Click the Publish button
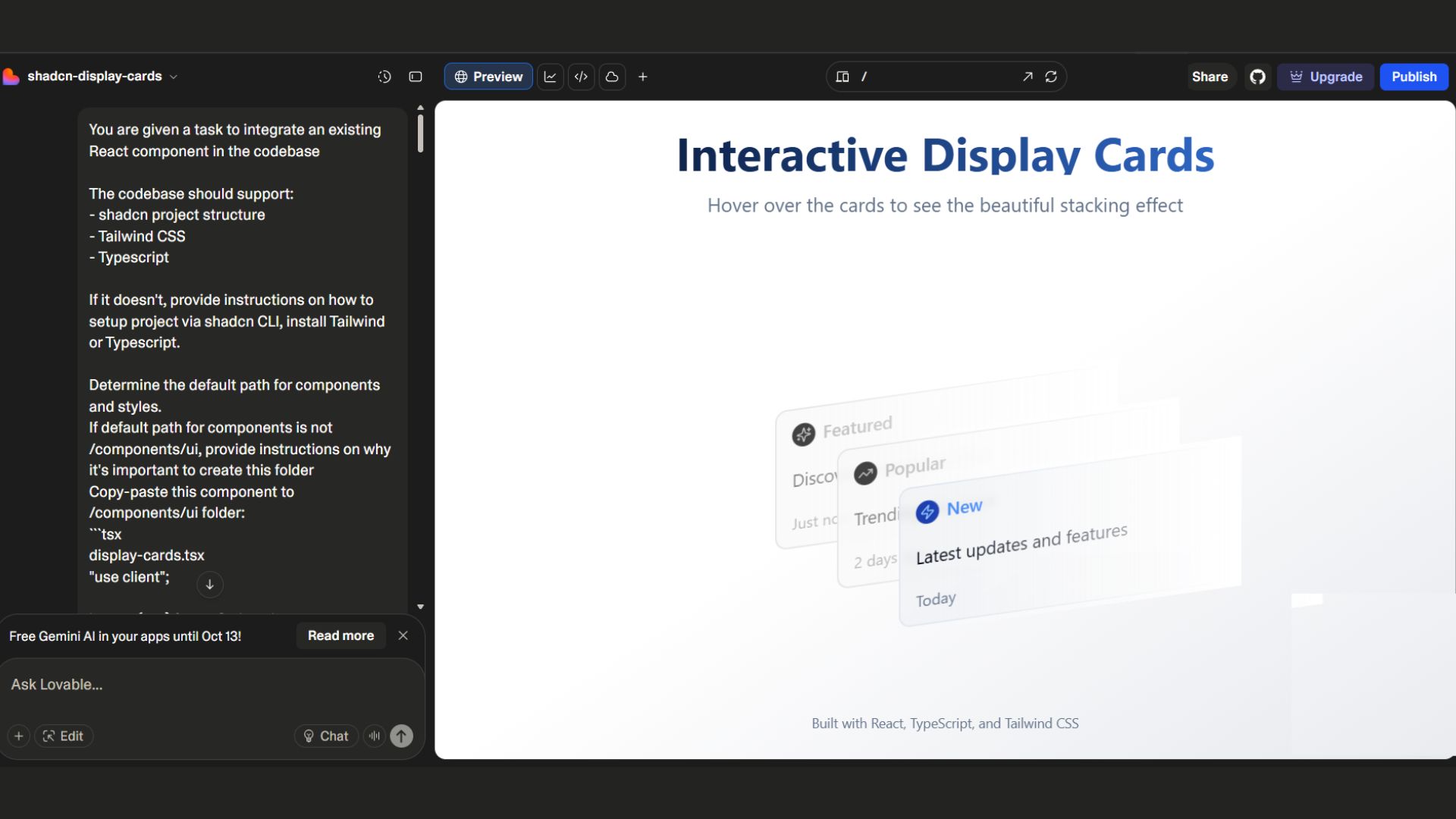 (1414, 77)
